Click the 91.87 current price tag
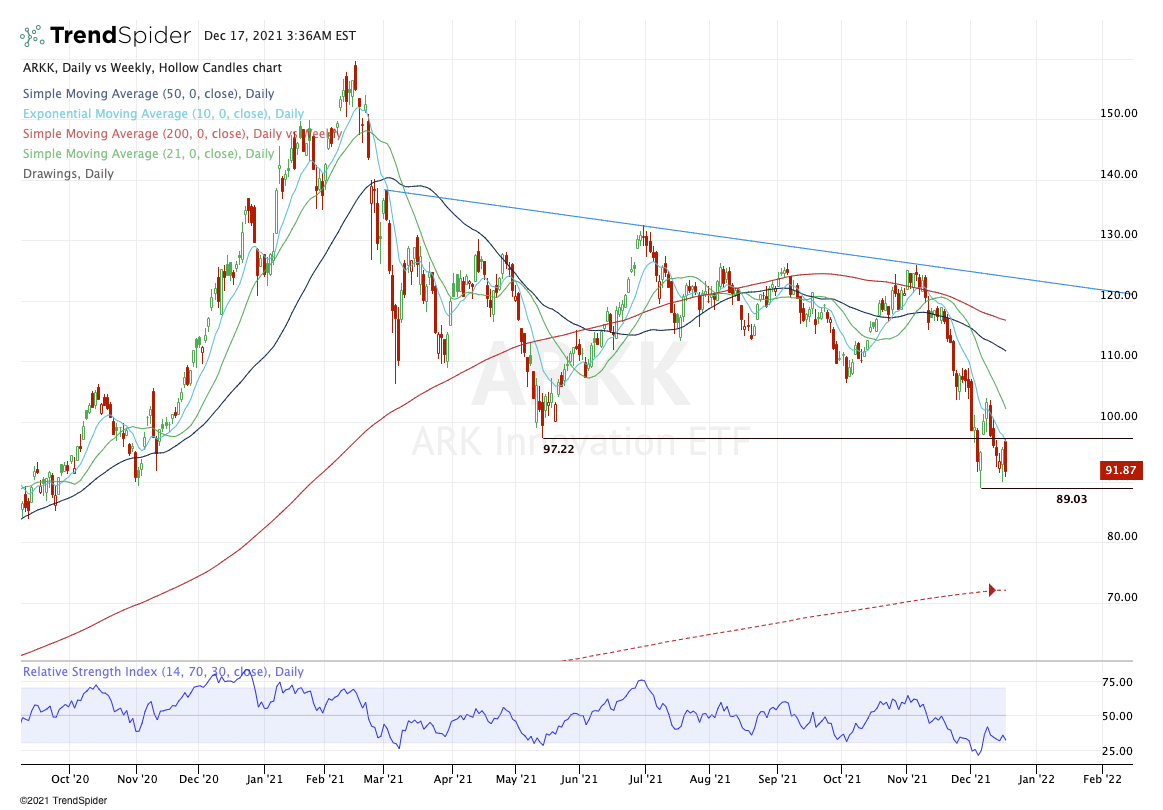 pos(1121,470)
